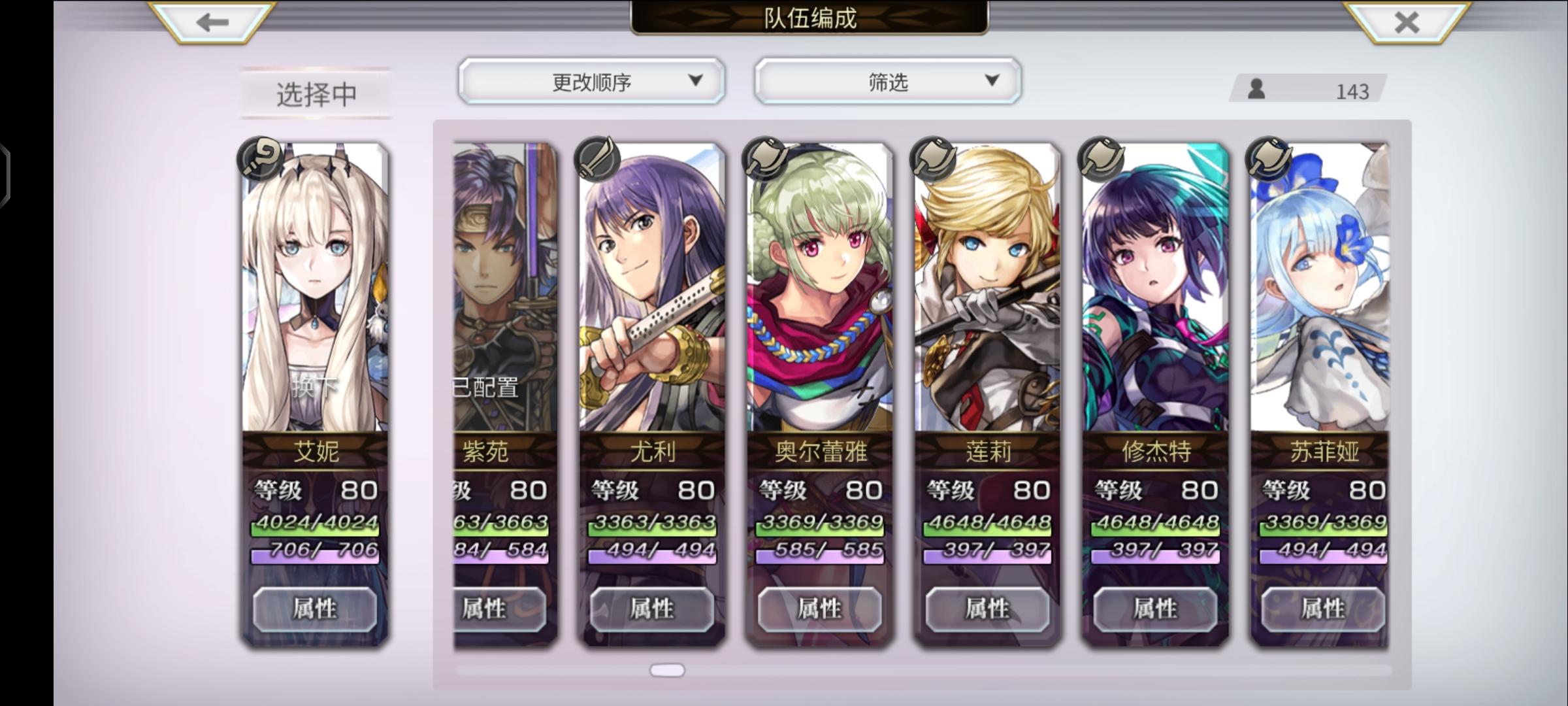Click the sword weapon icon on 尤利
Viewport: 1568px width, 706px height.
(x=597, y=159)
